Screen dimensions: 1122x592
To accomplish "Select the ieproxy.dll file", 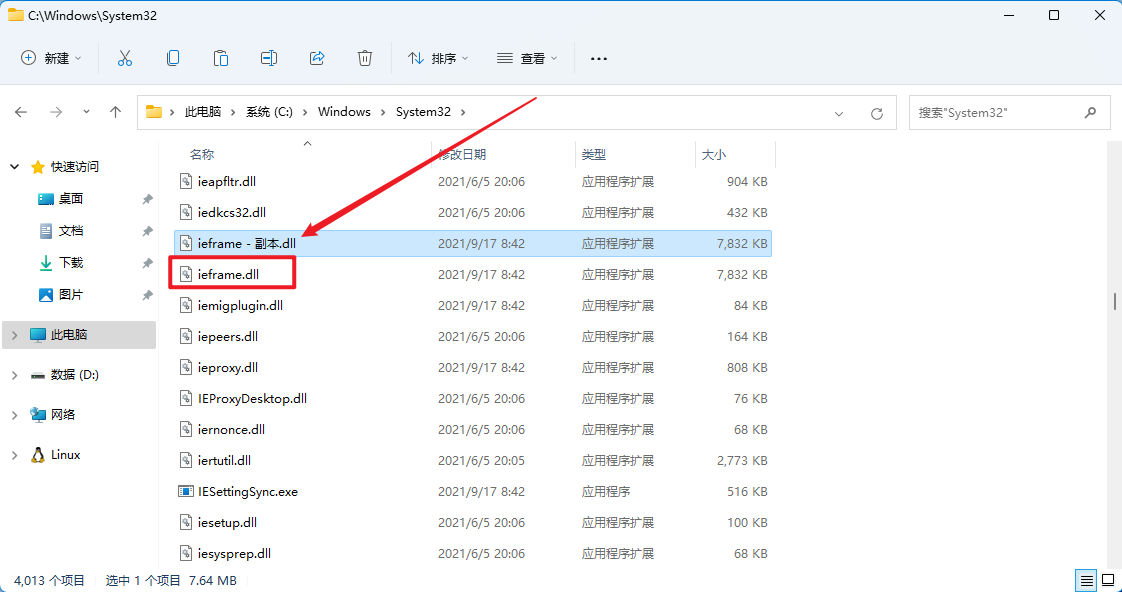I will tap(473, 367).
